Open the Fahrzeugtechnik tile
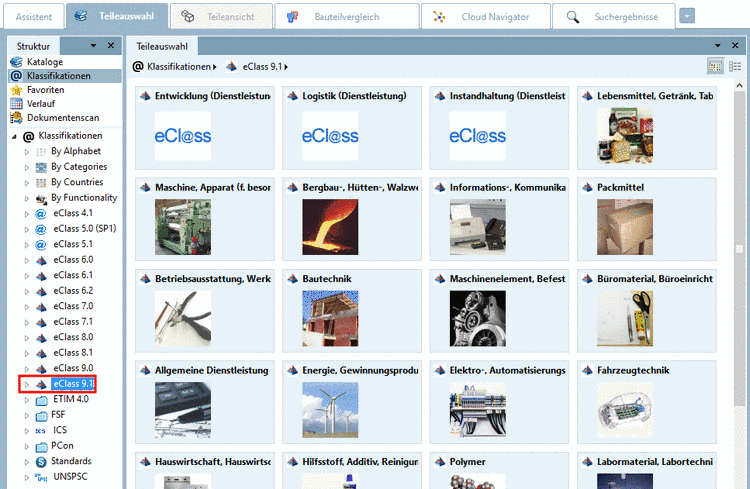The image size is (750, 489). 647,402
